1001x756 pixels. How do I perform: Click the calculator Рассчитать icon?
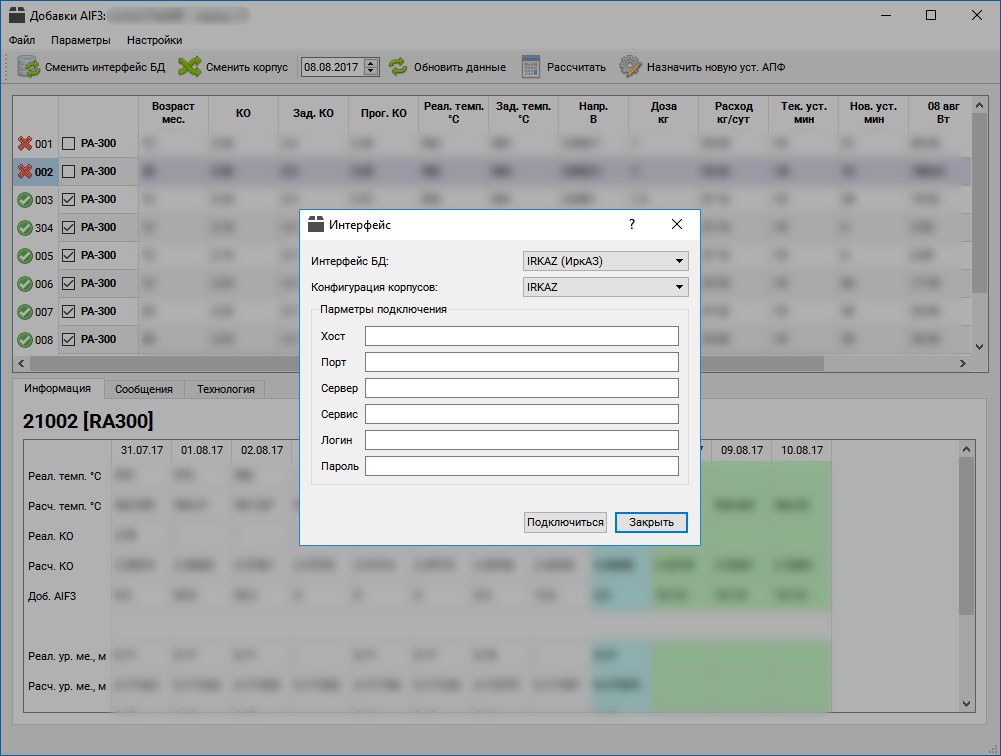(x=531, y=66)
